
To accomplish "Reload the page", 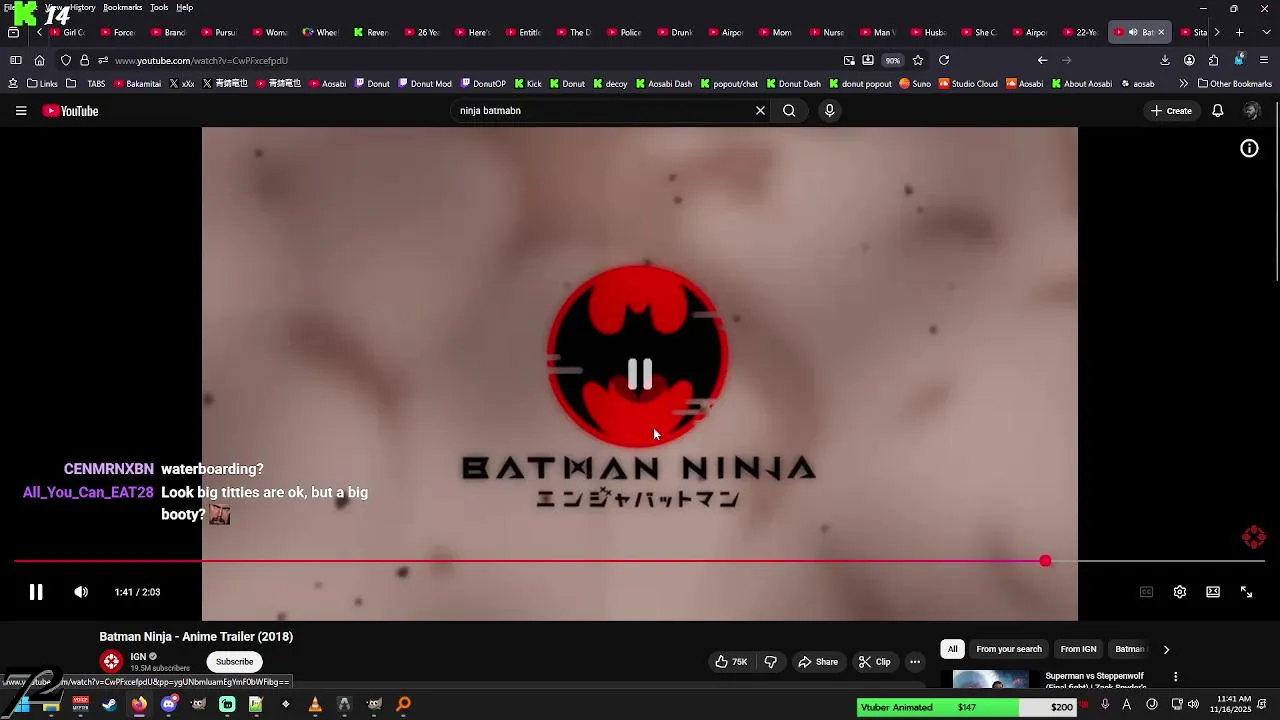I will click(x=944, y=60).
